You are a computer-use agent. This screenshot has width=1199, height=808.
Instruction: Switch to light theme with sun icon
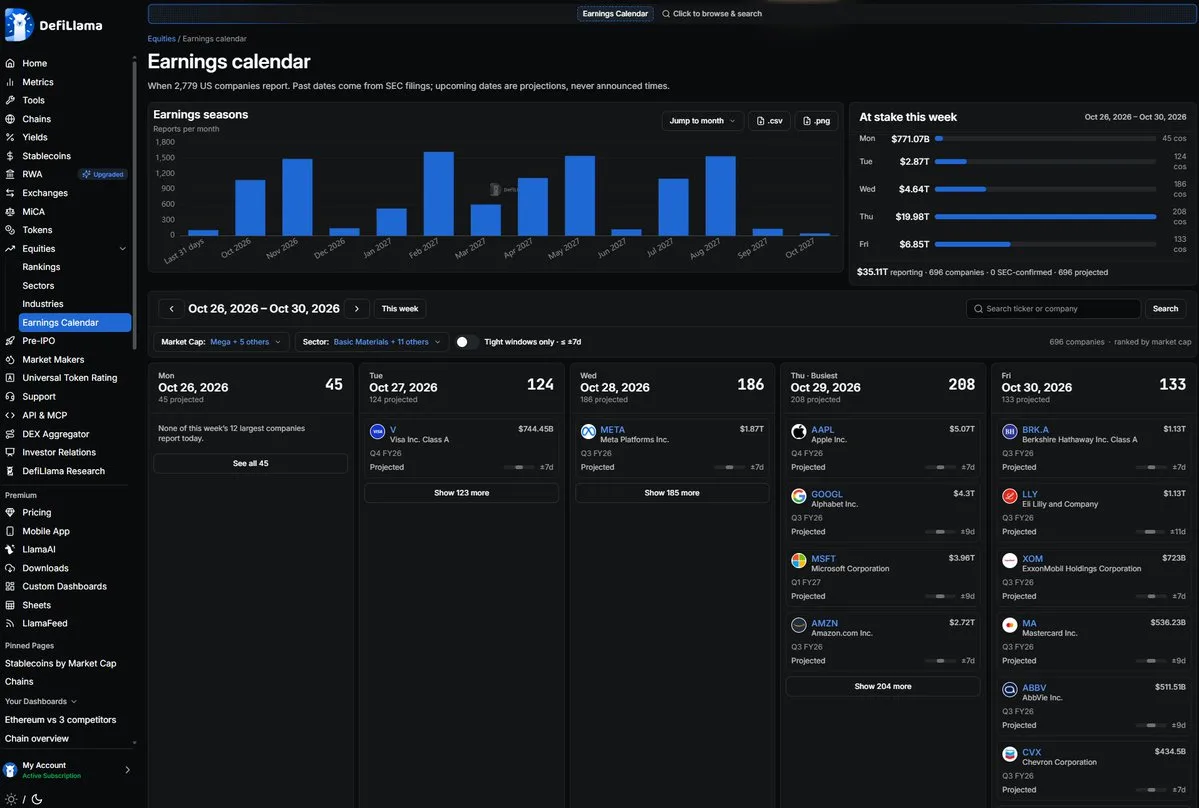pyautogui.click(x=11, y=800)
